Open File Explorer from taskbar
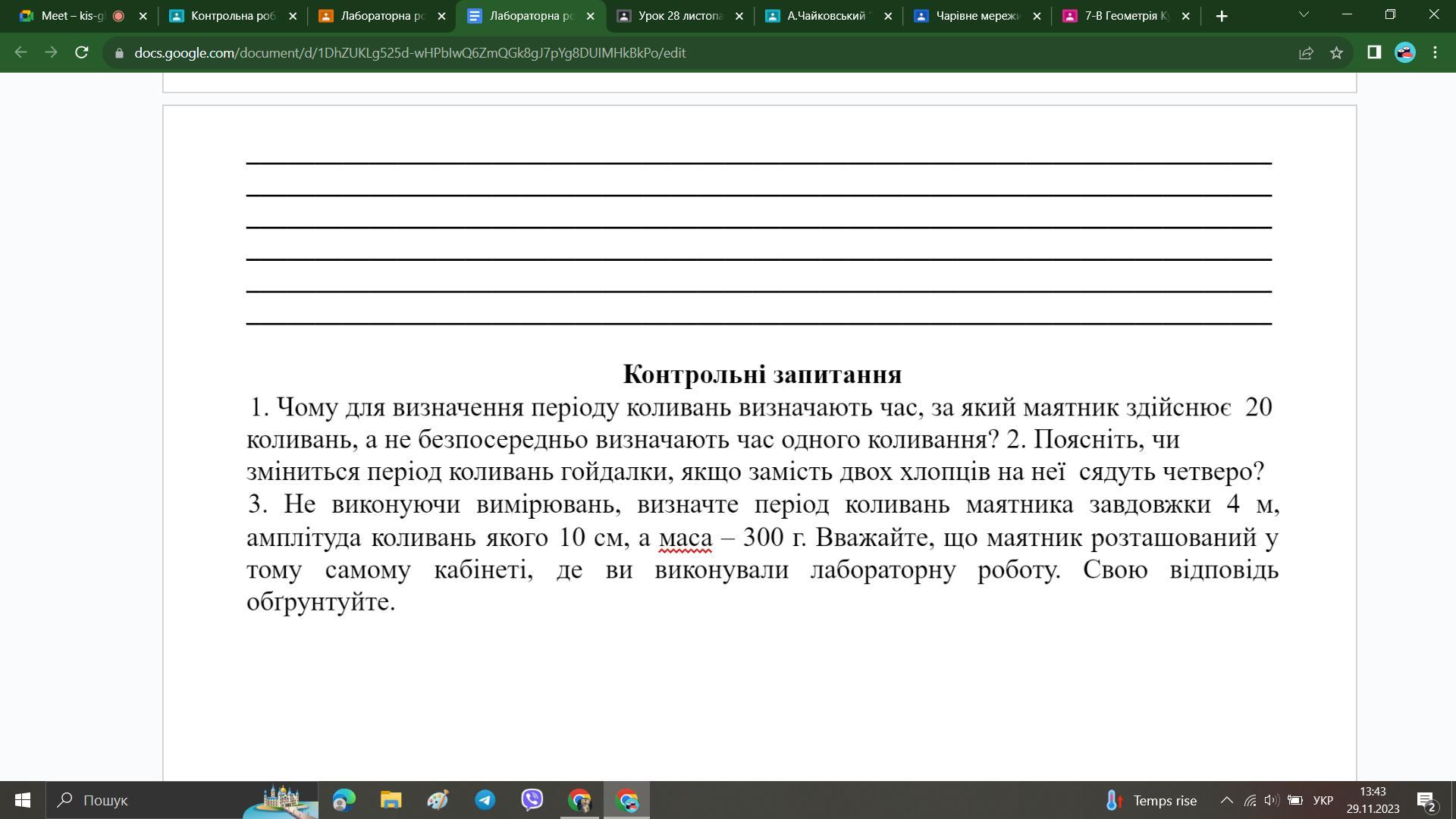The image size is (1456, 819). coord(391,800)
